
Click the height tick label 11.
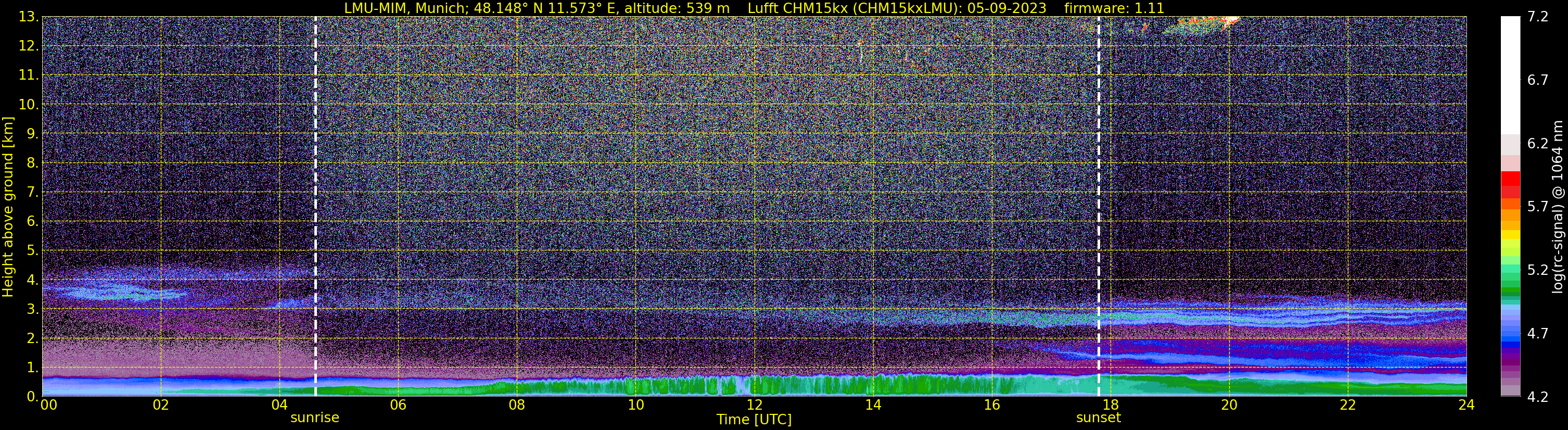tap(28, 75)
